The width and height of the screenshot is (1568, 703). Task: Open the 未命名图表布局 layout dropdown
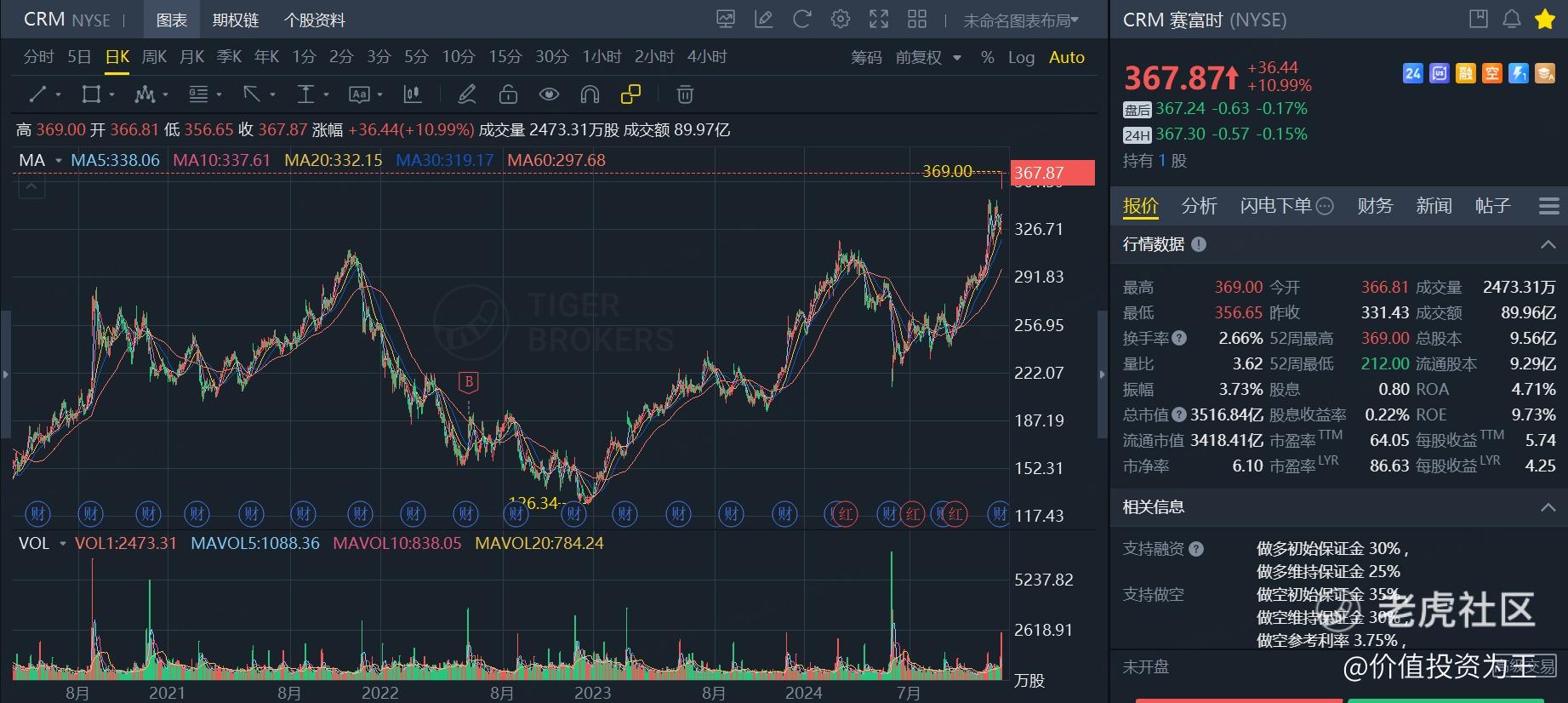click(x=1020, y=20)
